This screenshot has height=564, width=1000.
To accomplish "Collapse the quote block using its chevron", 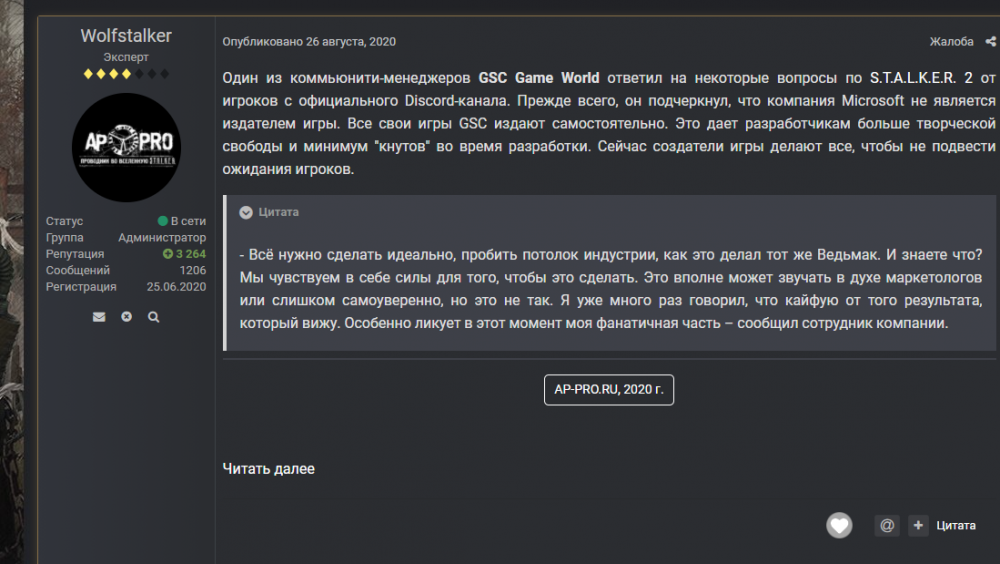I will tap(246, 212).
